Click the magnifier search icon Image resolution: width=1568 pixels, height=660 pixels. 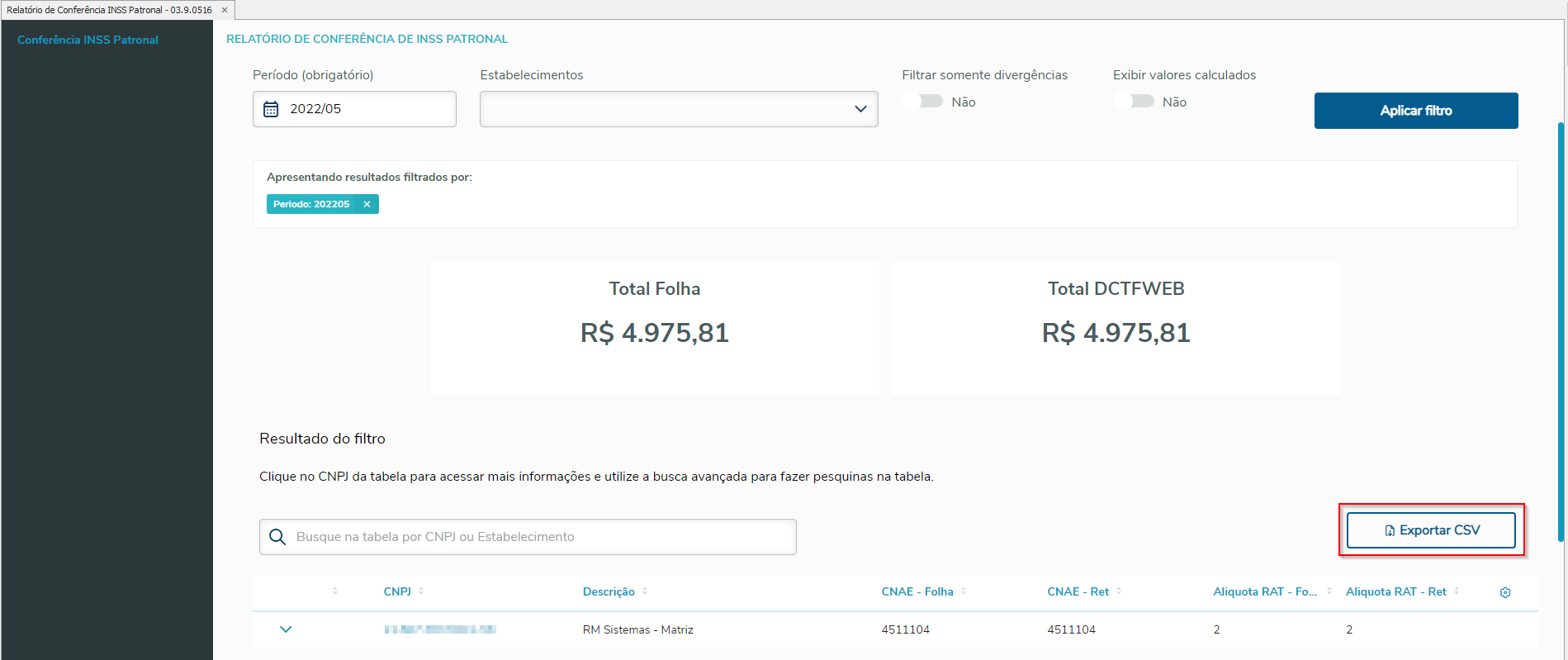click(x=278, y=537)
